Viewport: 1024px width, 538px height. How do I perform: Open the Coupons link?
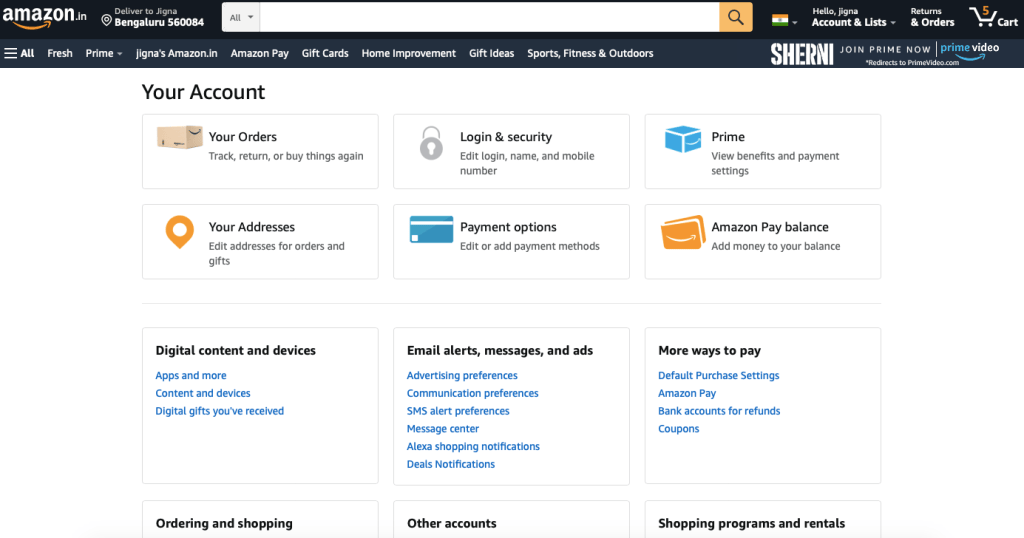679,429
